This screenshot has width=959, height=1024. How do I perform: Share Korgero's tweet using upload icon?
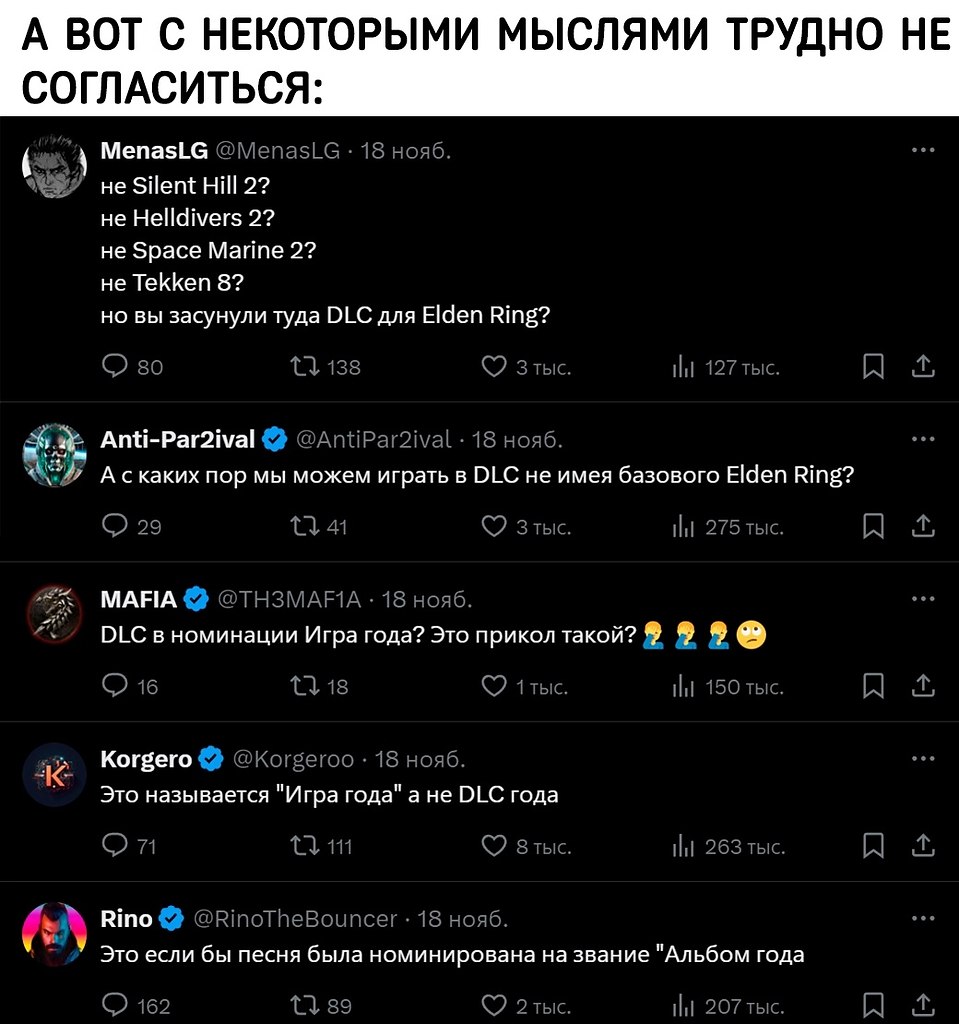[923, 846]
